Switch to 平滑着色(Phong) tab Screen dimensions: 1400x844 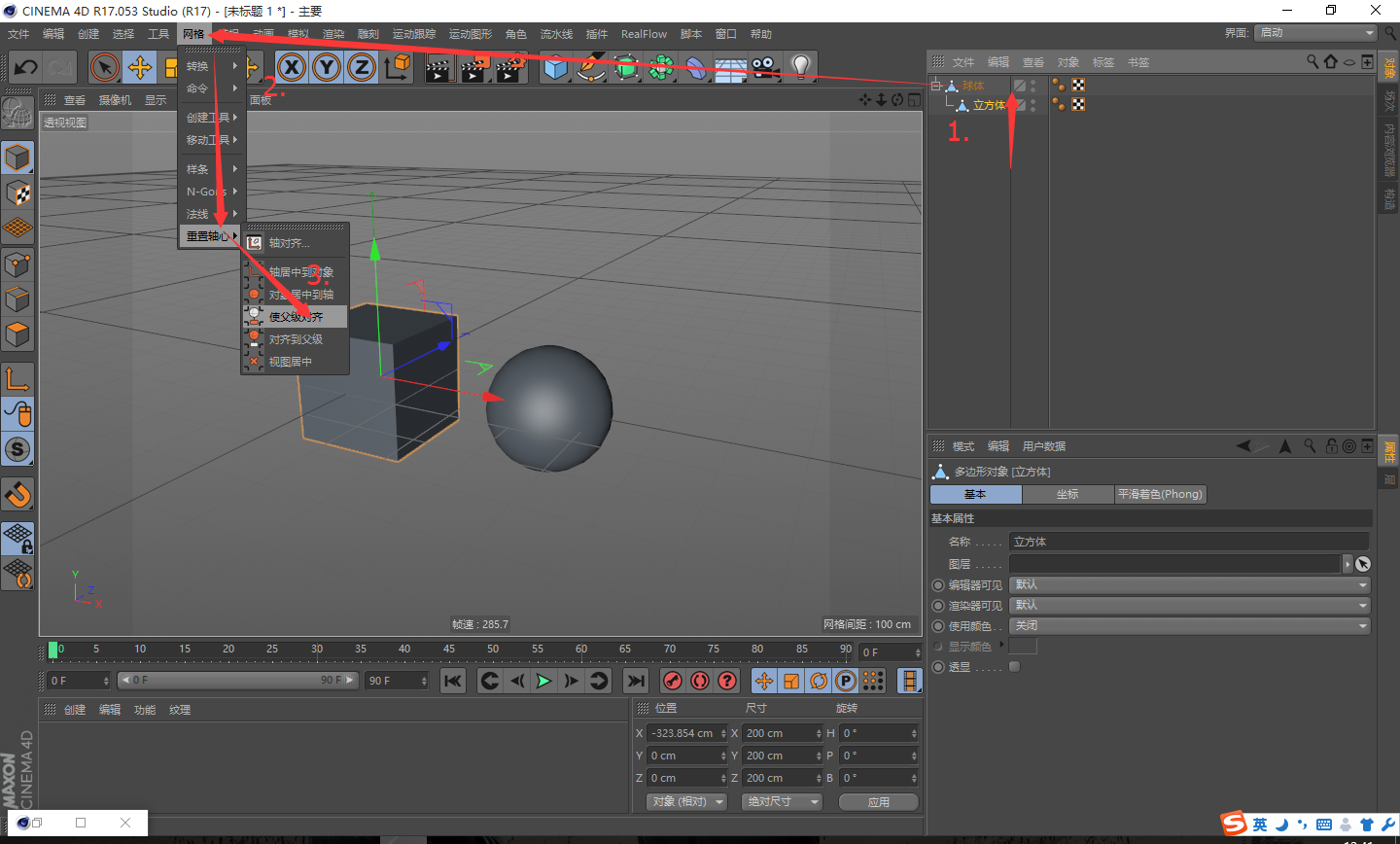click(1160, 494)
